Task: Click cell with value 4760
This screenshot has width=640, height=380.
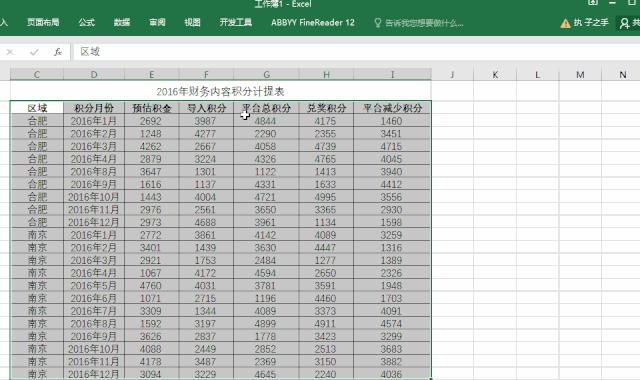Action: (151, 285)
